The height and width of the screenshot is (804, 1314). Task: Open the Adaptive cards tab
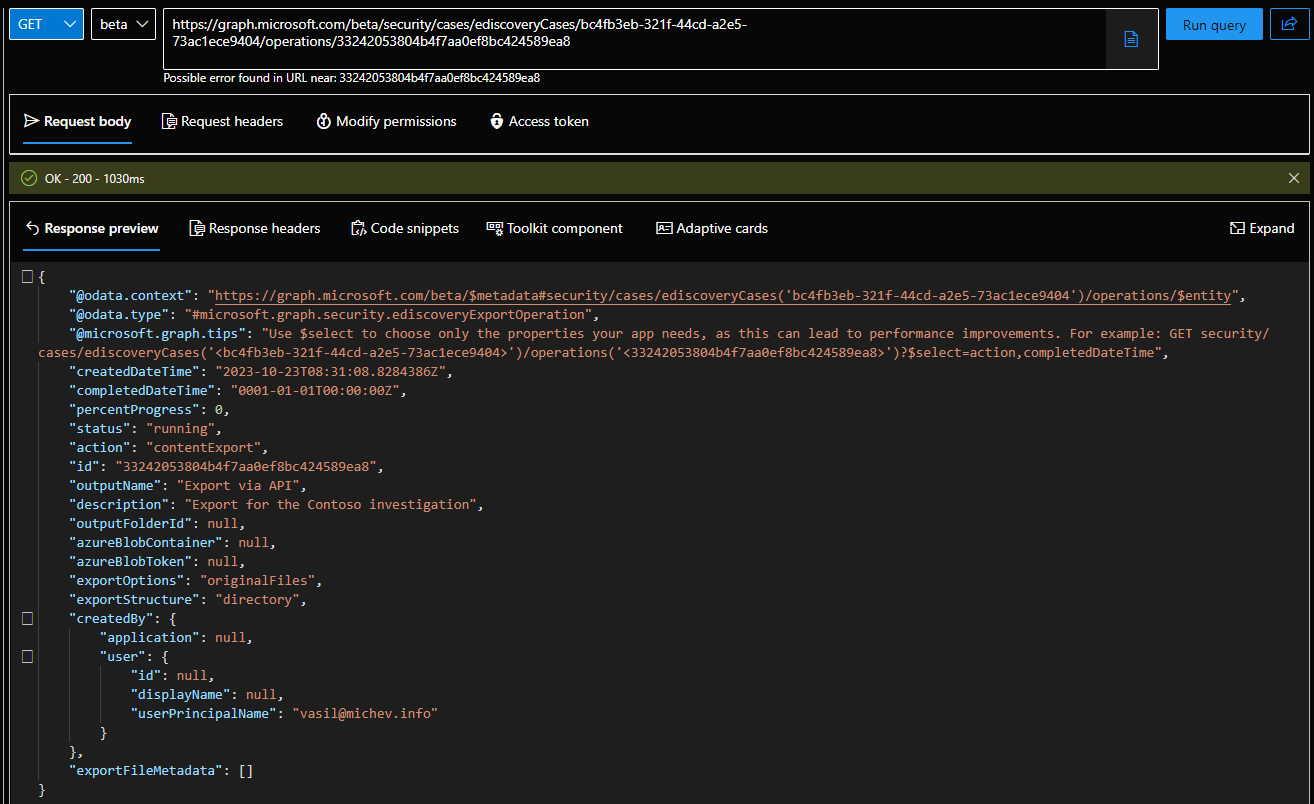[712, 228]
